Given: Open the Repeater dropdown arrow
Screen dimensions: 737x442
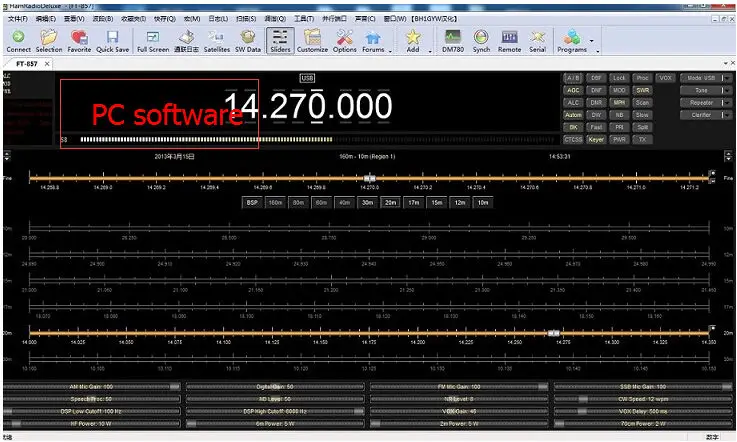Looking at the screenshot, I should coord(728,103).
